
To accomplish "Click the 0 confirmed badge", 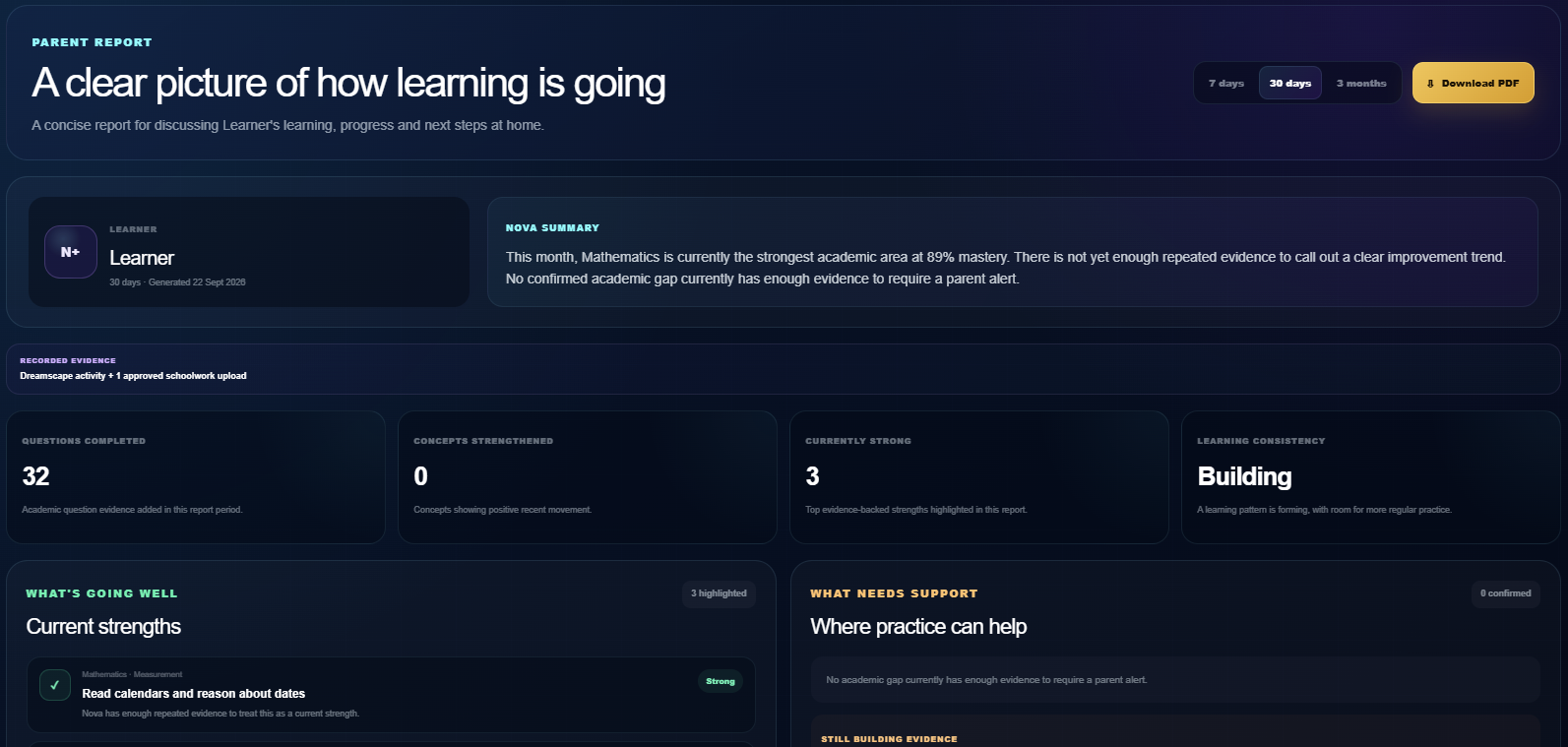I will [x=1506, y=593].
